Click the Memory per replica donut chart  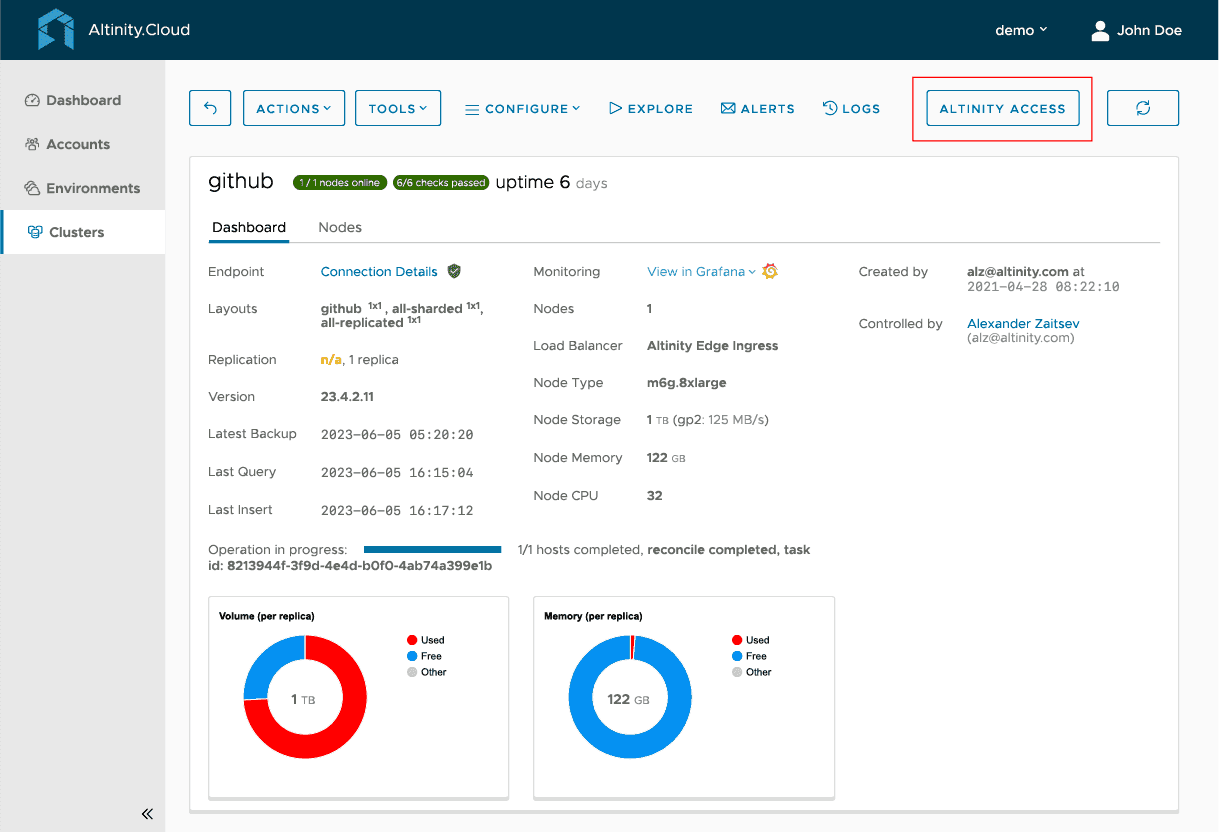coord(630,697)
